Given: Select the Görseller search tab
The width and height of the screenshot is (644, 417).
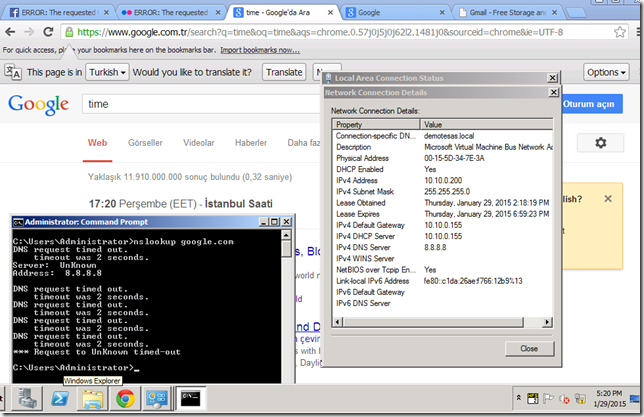Looking at the screenshot, I should tap(145, 143).
